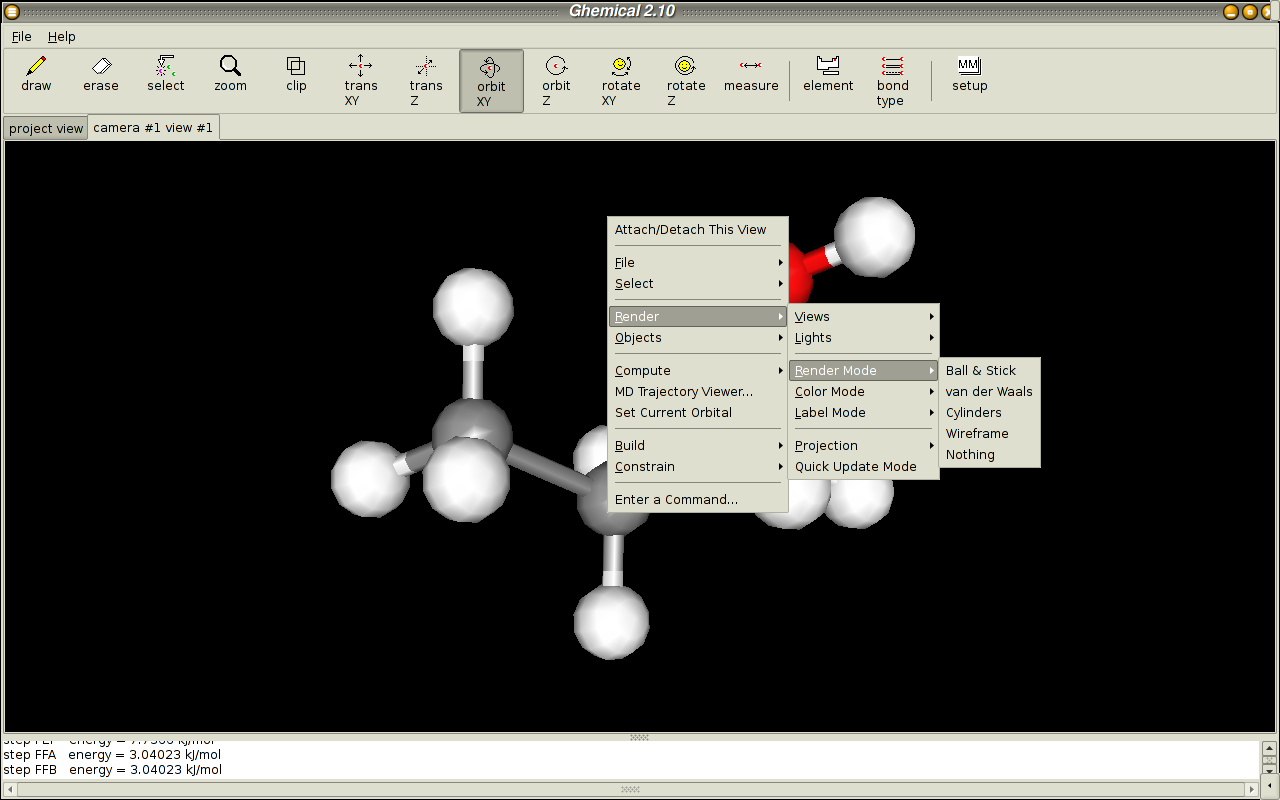Screen dimensions: 1280x800
Task: Click Enter a Command... entry
Action: 677,500
